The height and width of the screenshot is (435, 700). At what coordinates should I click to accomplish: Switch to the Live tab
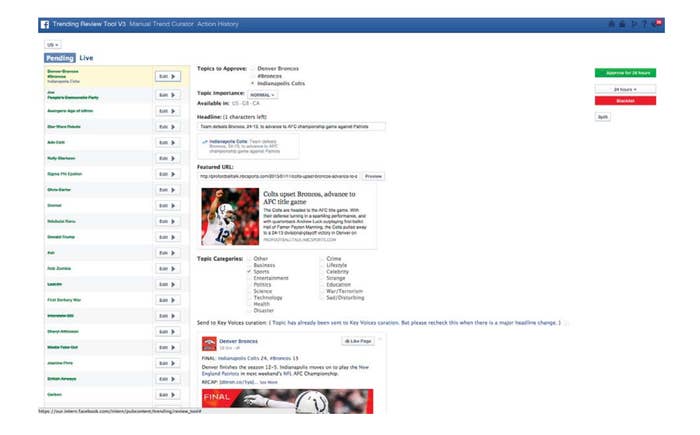click(86, 58)
